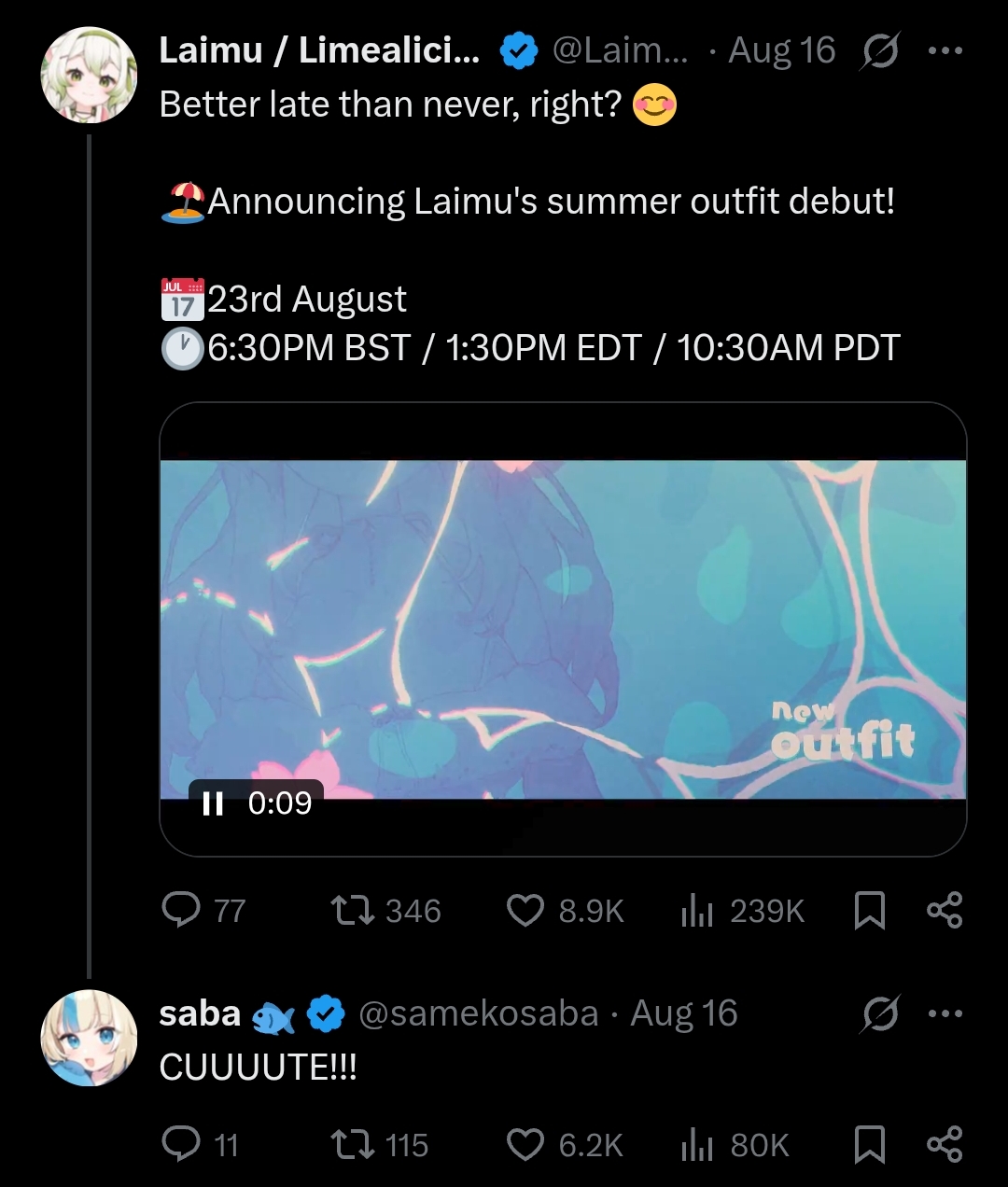Open more options on saba's reply
The image size is (1008, 1187).
click(x=945, y=1013)
